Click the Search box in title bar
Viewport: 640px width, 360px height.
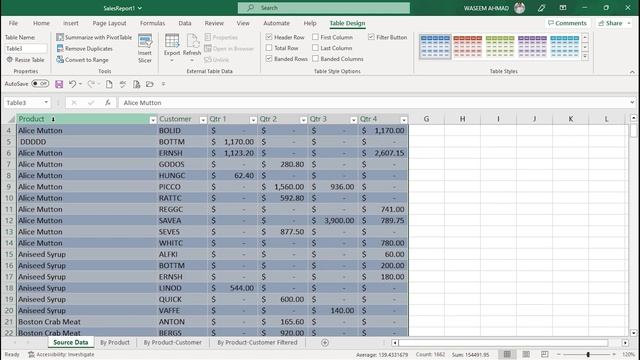[324, 8]
